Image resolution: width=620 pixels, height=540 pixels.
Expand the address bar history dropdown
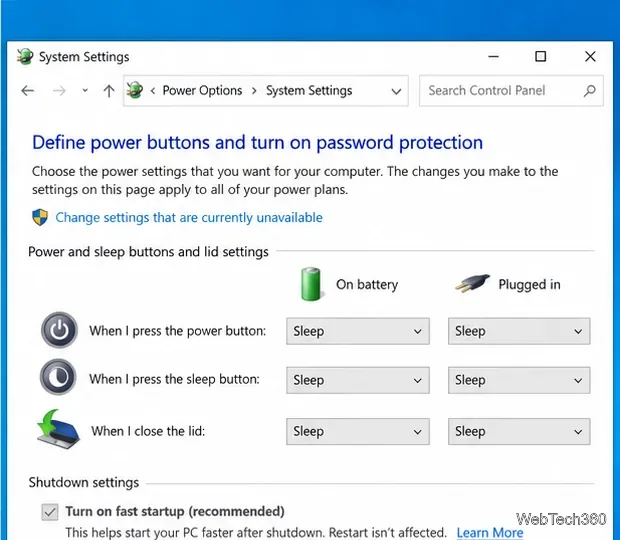point(396,91)
